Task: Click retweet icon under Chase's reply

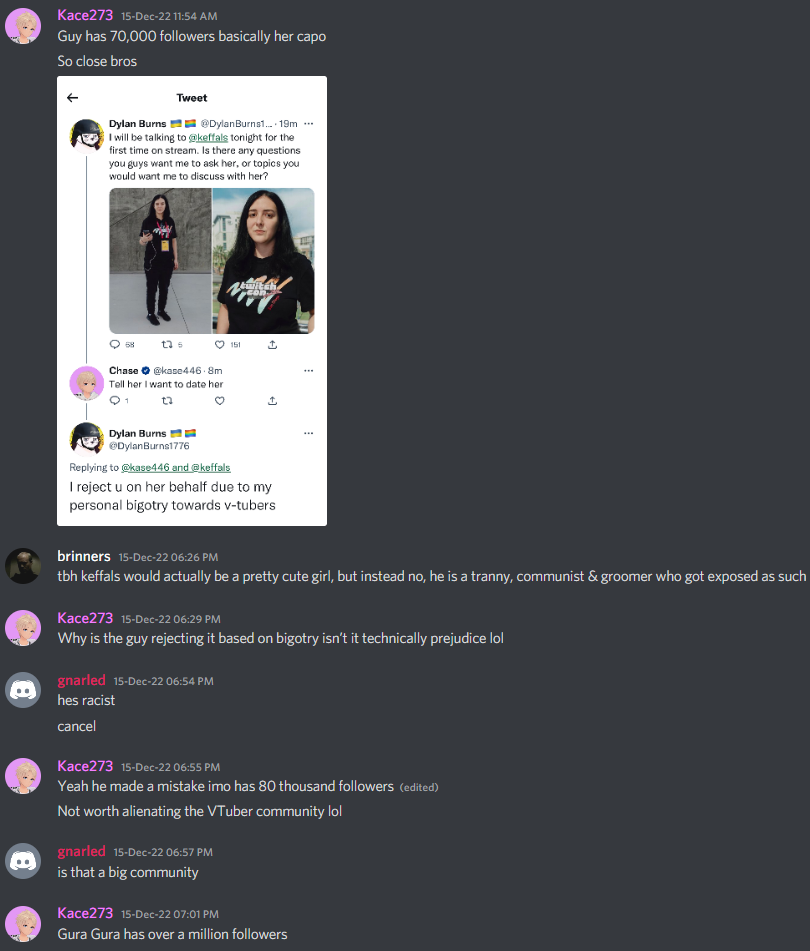Action: coord(167,401)
